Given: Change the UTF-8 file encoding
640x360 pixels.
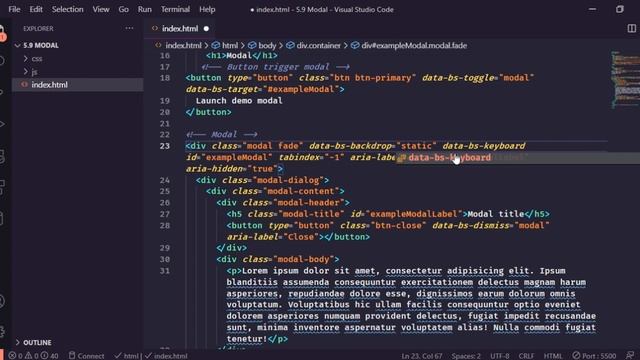Looking at the screenshot, I should point(500,356).
